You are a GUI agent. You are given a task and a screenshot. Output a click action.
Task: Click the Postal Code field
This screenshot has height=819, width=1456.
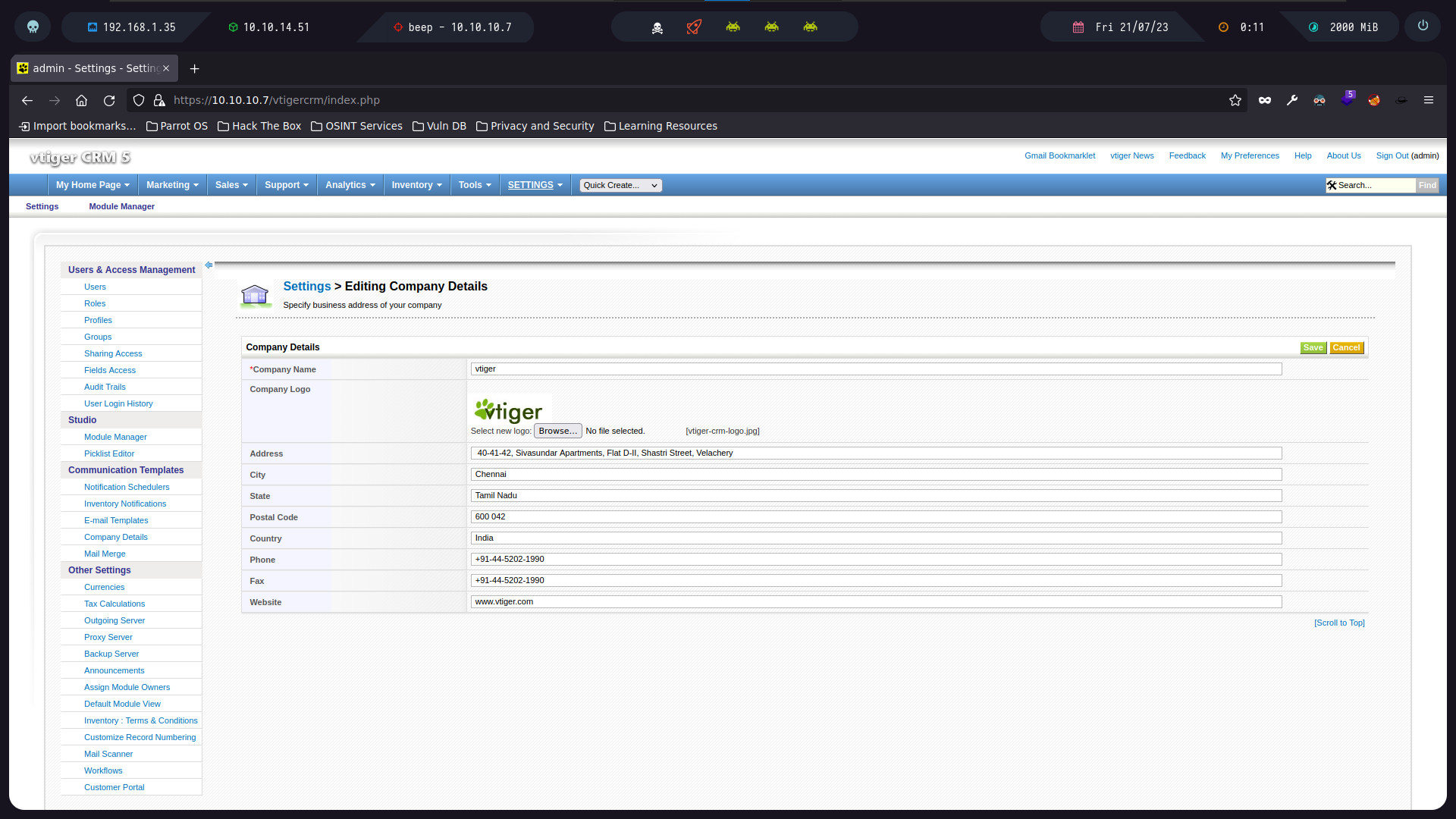tap(876, 516)
